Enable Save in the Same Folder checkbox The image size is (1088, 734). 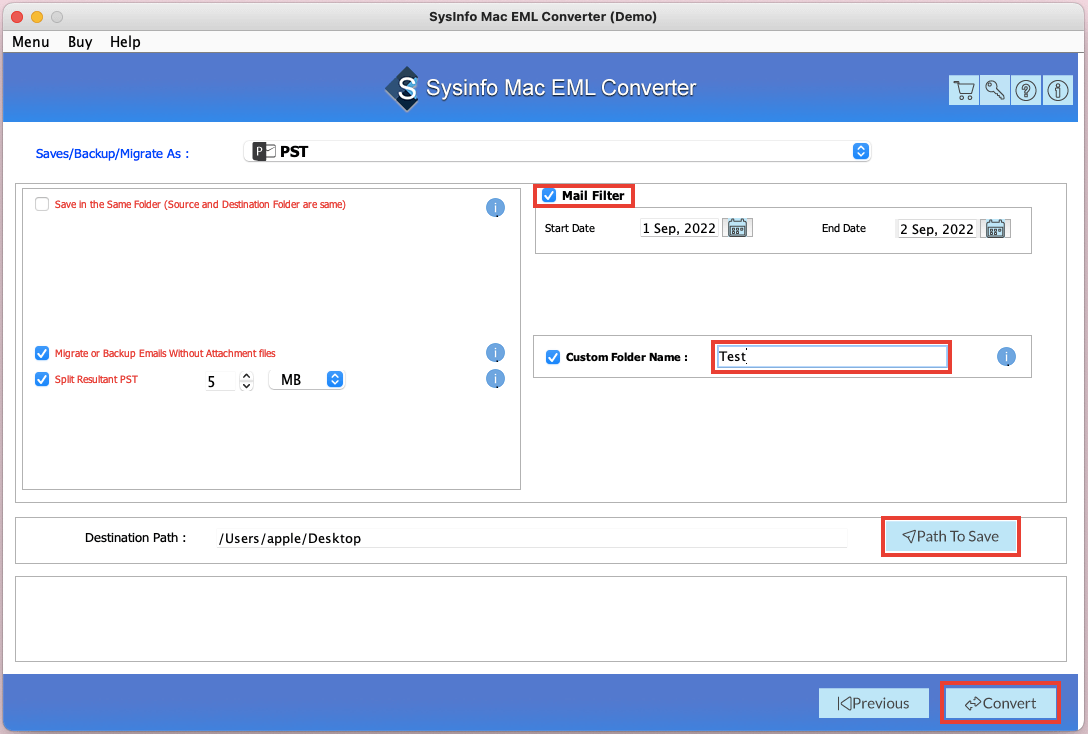(x=42, y=204)
